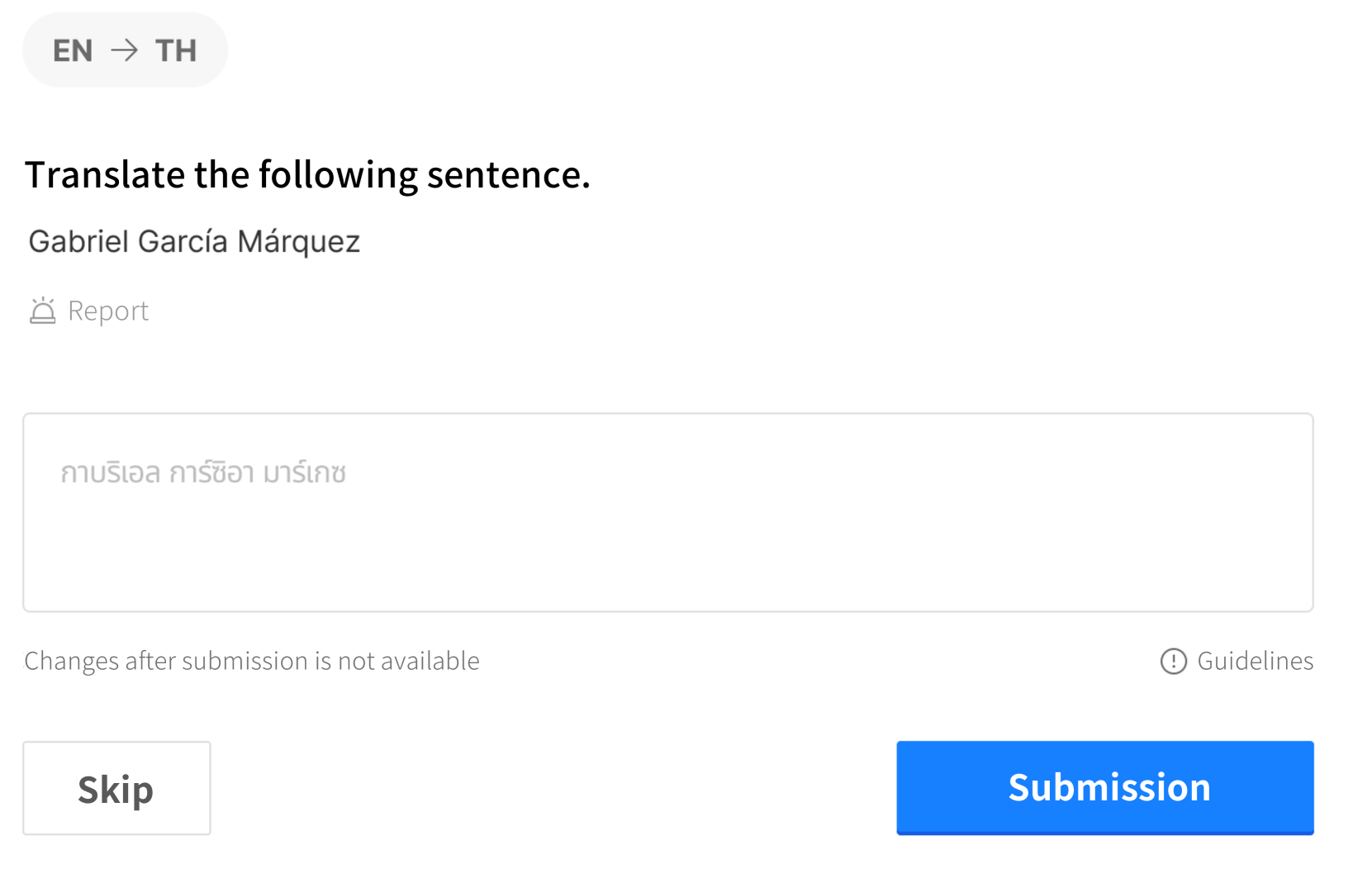Click the word "submission" in the gray note
Image resolution: width=1372 pixels, height=883 pixels.
(244, 661)
